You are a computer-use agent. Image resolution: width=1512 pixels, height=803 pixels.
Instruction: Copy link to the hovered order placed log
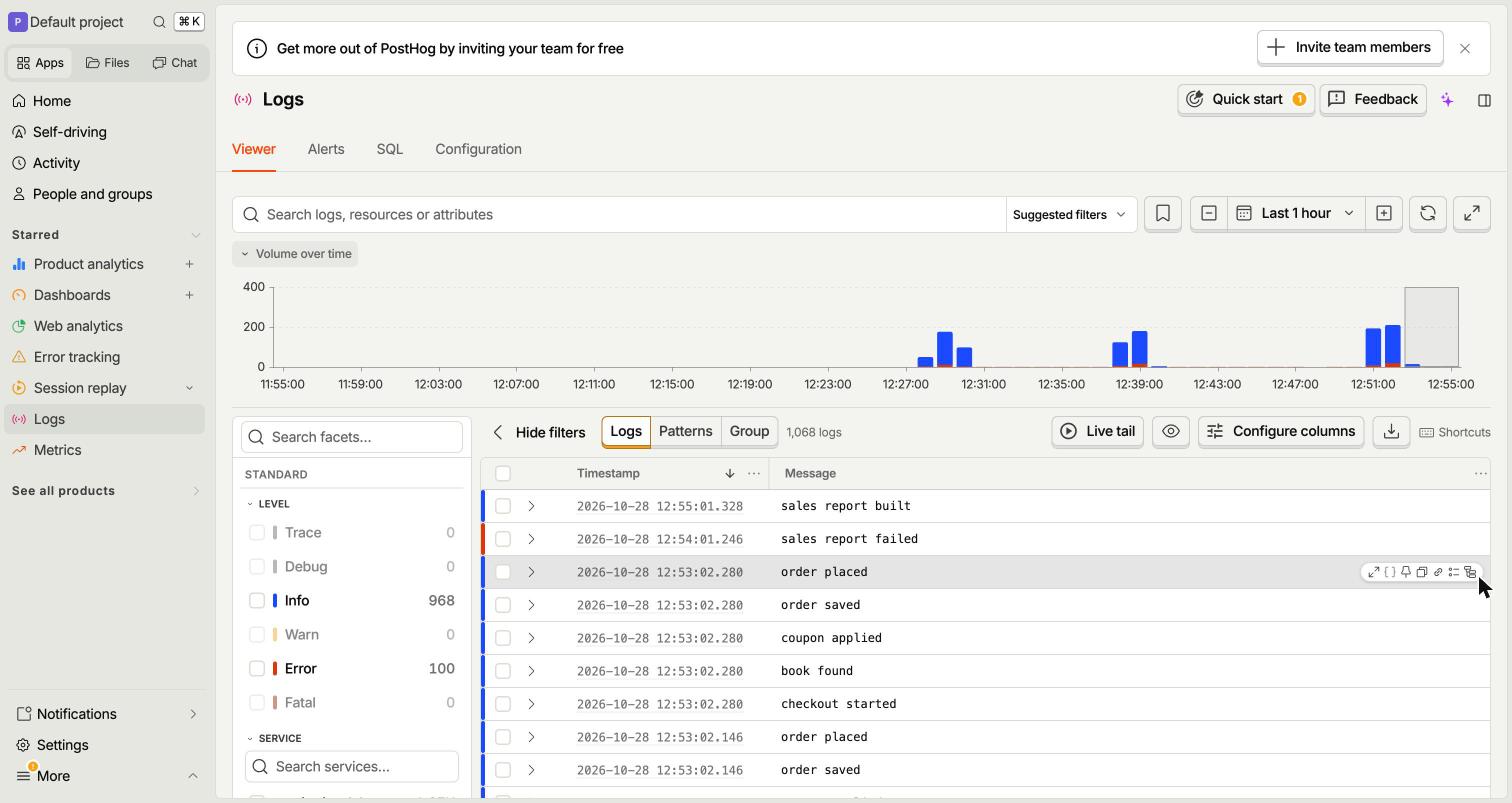[x=1438, y=572]
